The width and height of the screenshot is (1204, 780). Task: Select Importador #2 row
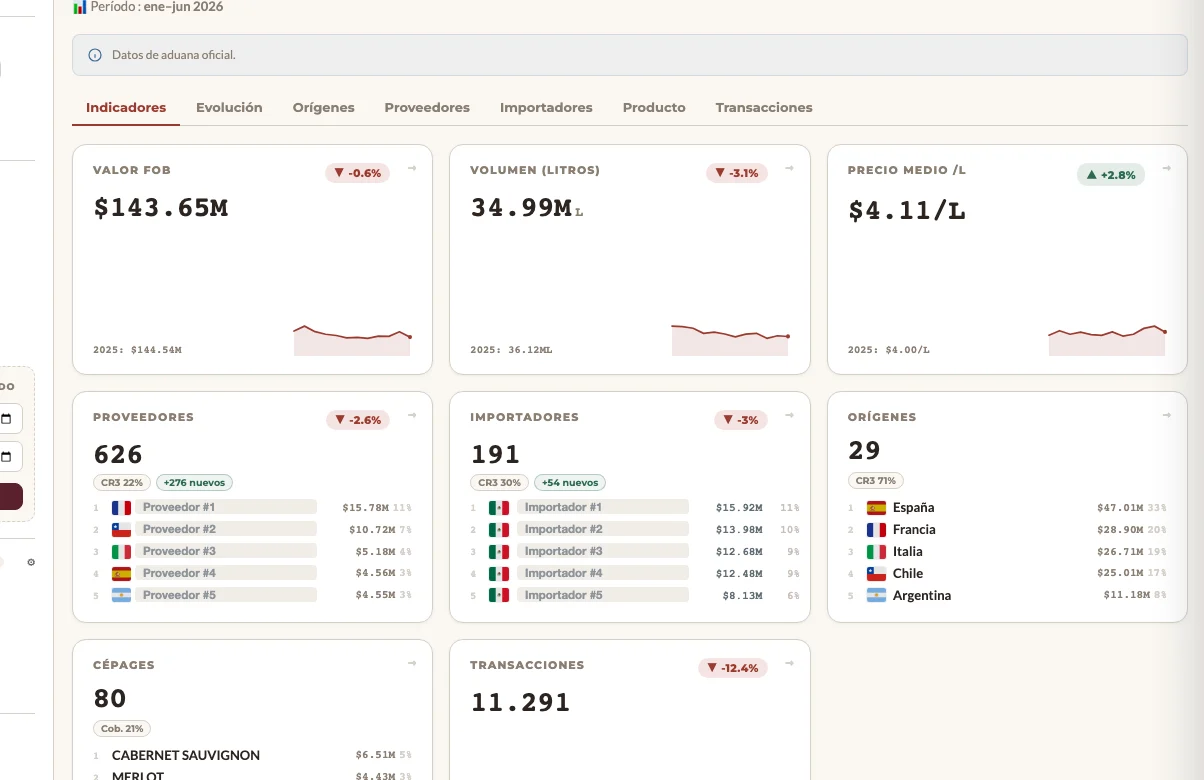pos(635,530)
